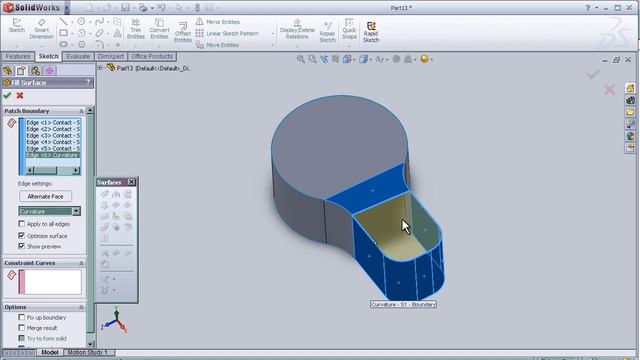Select Edge <5> Contact in boundary list
The height and width of the screenshot is (360, 640).
pyautogui.click(x=53, y=149)
